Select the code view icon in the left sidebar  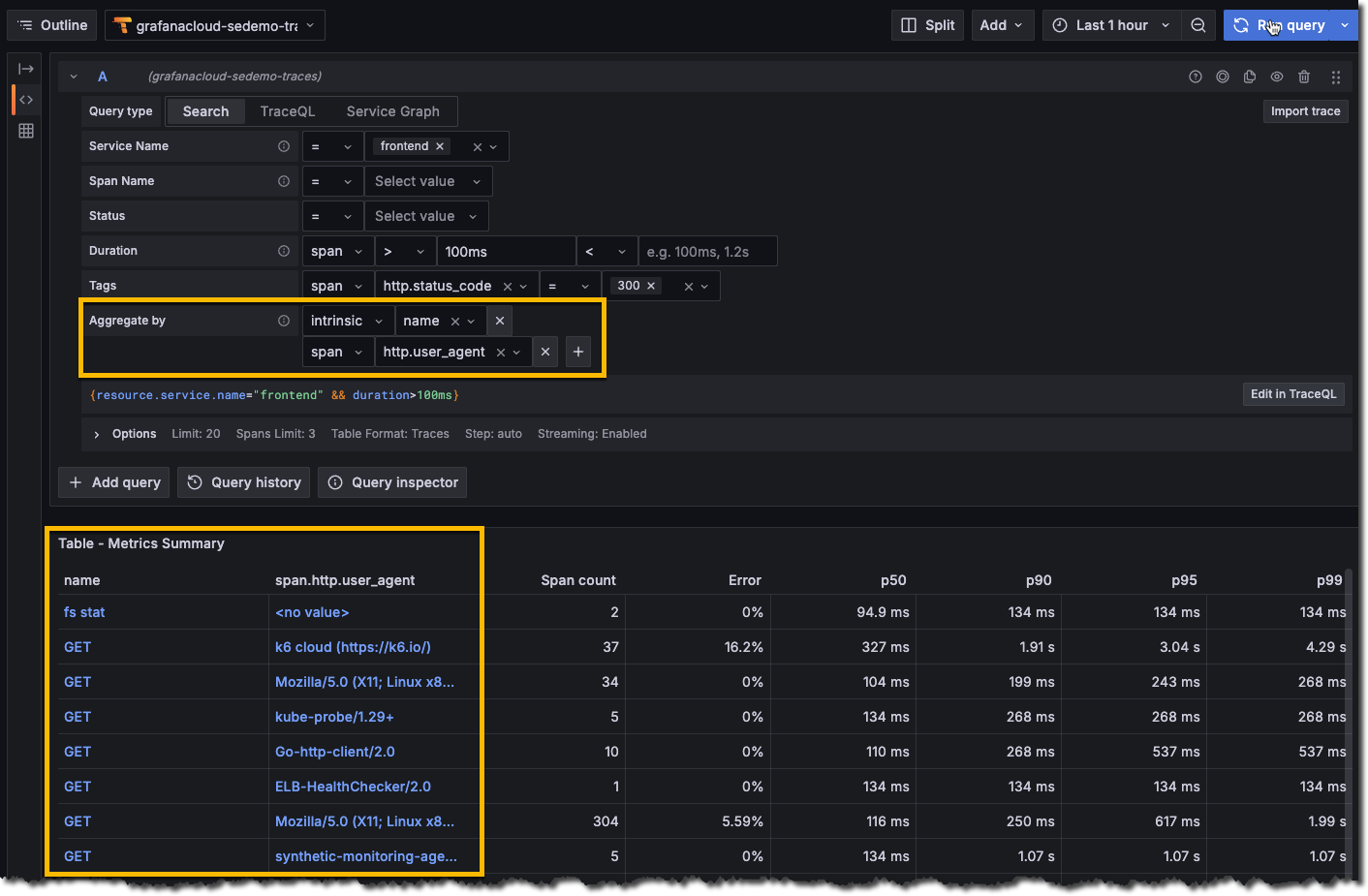[24, 99]
